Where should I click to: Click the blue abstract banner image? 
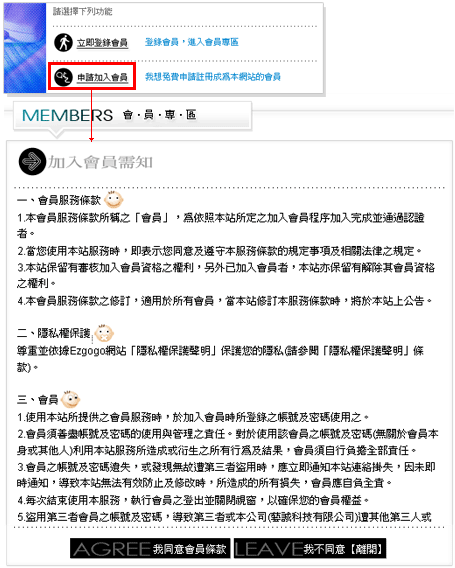point(25,48)
